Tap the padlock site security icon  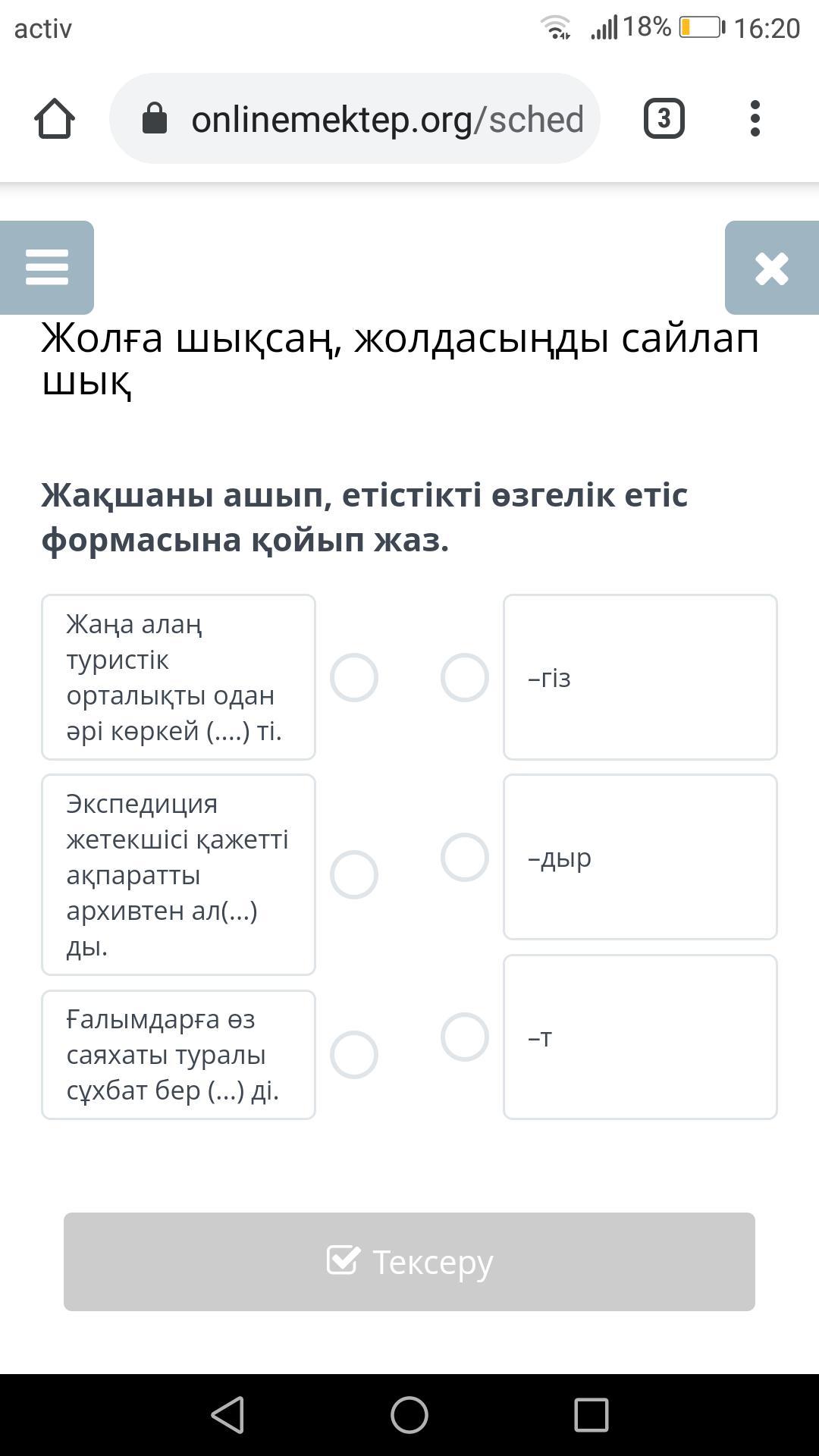pyautogui.click(x=155, y=119)
